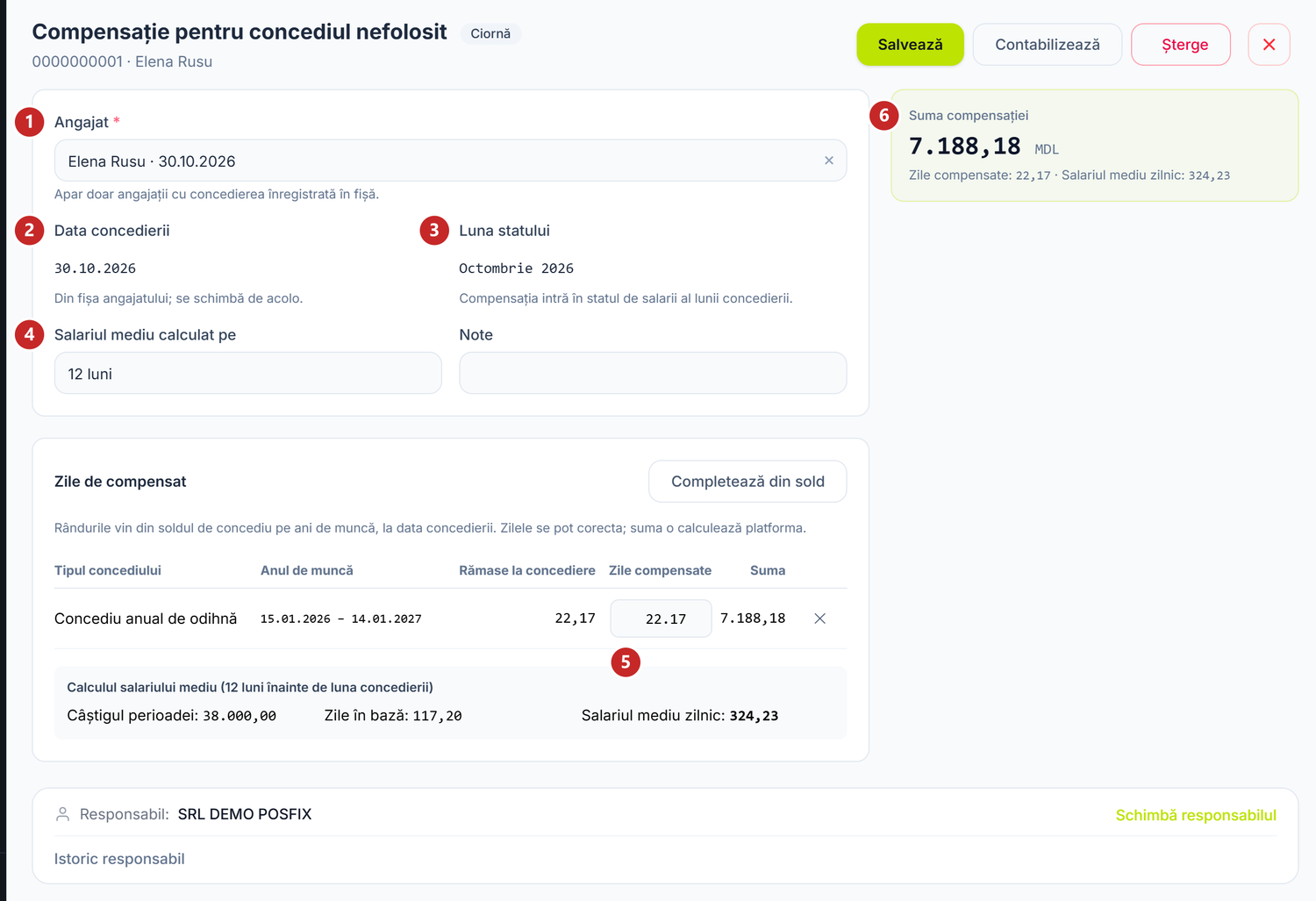The width and height of the screenshot is (1316, 901).
Task: Remove the Concediu anual de odihnă row
Action: click(x=819, y=619)
